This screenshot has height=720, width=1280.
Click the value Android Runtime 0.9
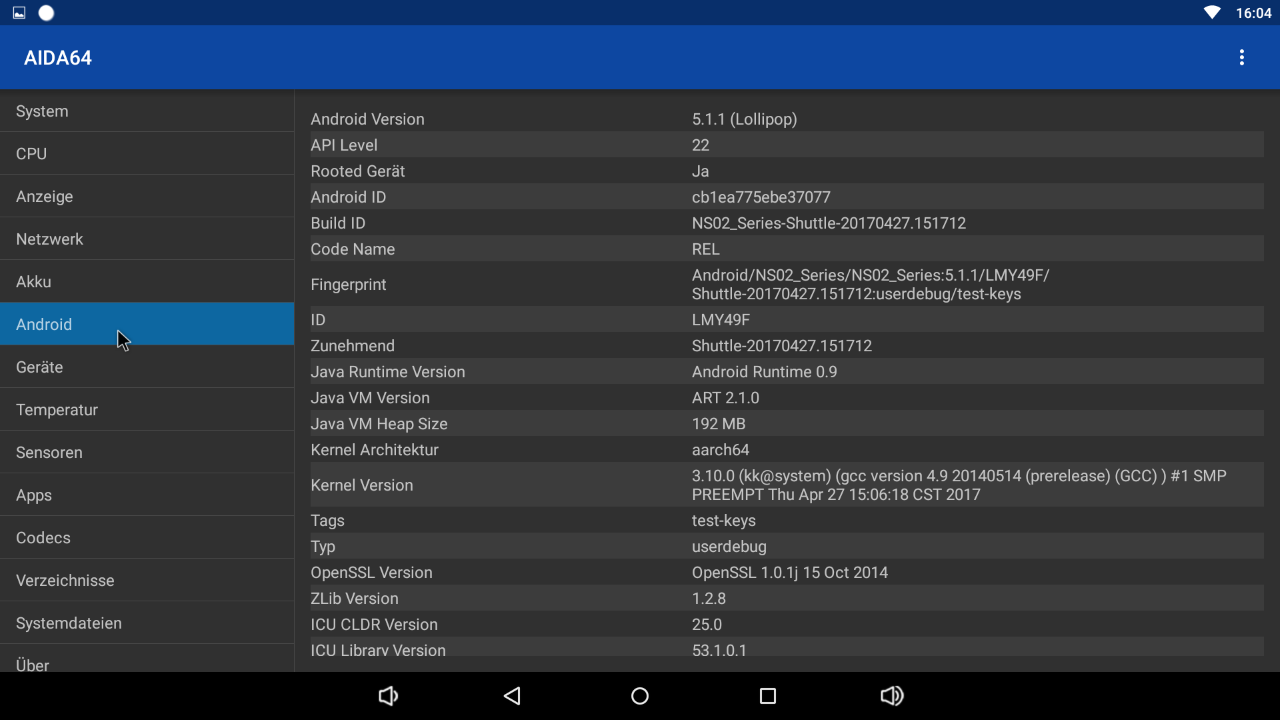click(x=764, y=372)
